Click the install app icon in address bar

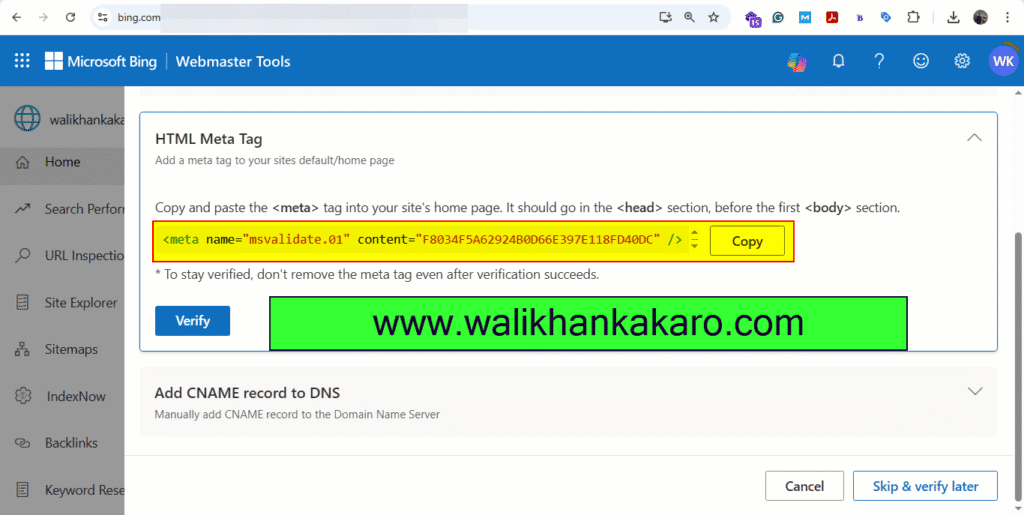coord(665,18)
